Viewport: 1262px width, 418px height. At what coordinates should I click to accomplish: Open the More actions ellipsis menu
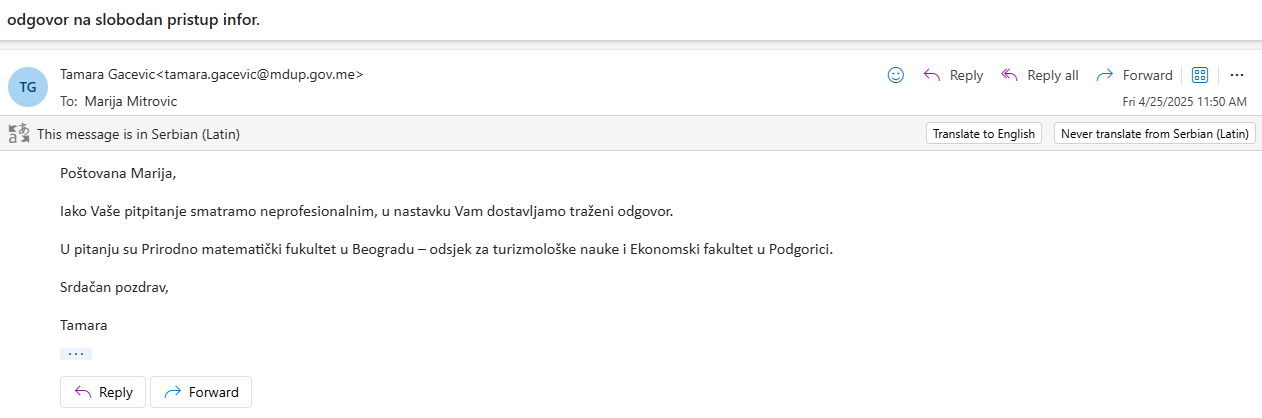point(1237,75)
